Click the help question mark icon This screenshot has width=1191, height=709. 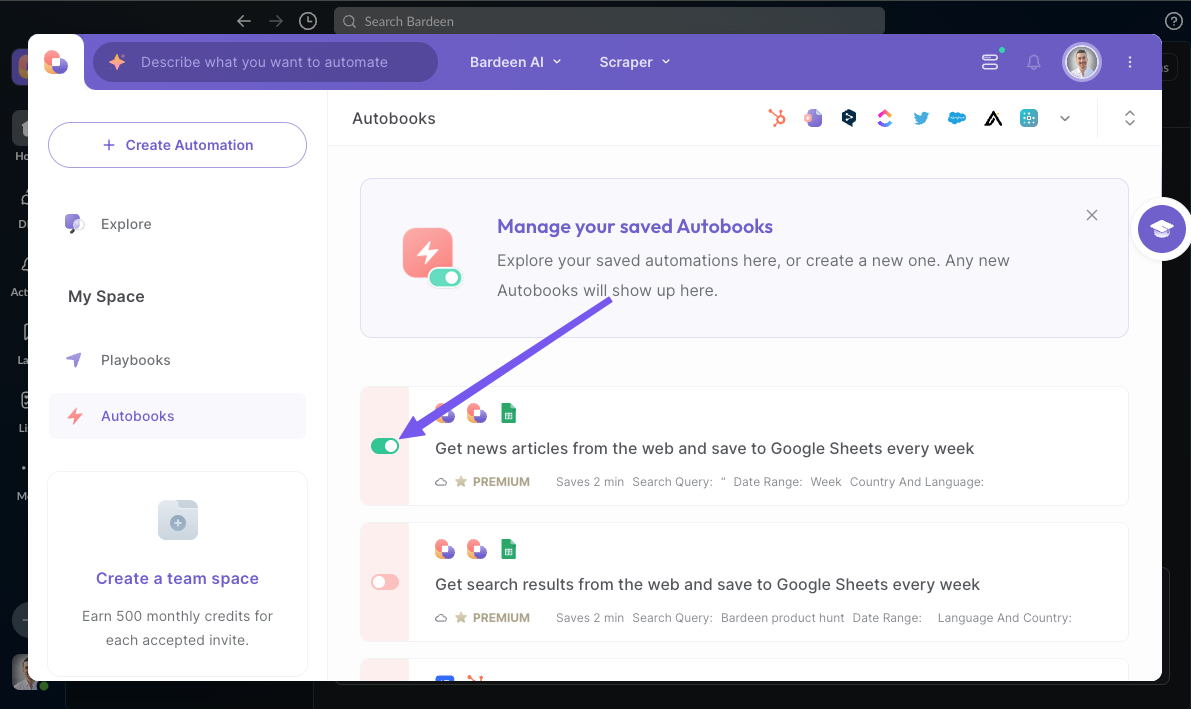[1173, 21]
